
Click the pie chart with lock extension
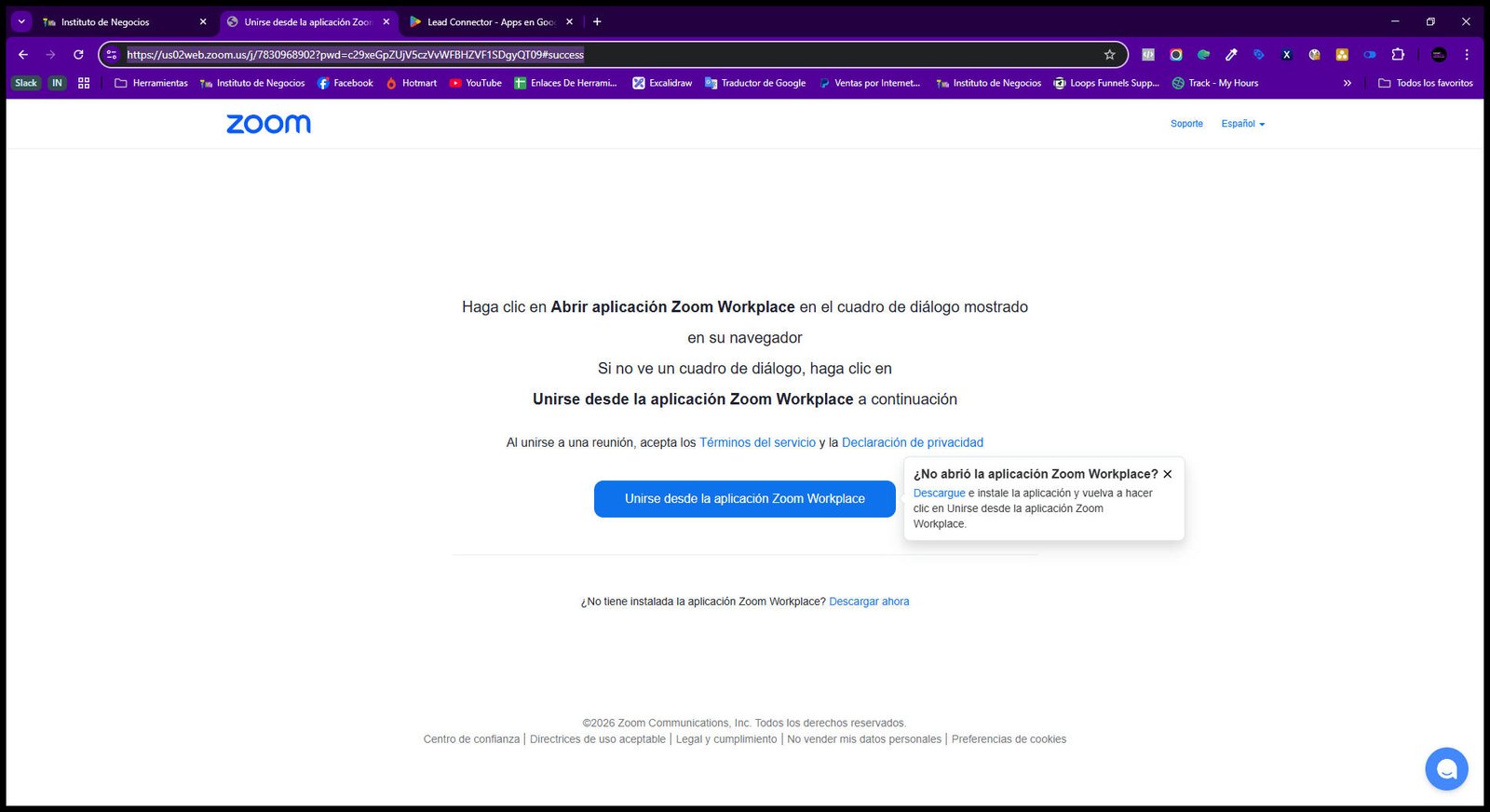tap(1314, 55)
